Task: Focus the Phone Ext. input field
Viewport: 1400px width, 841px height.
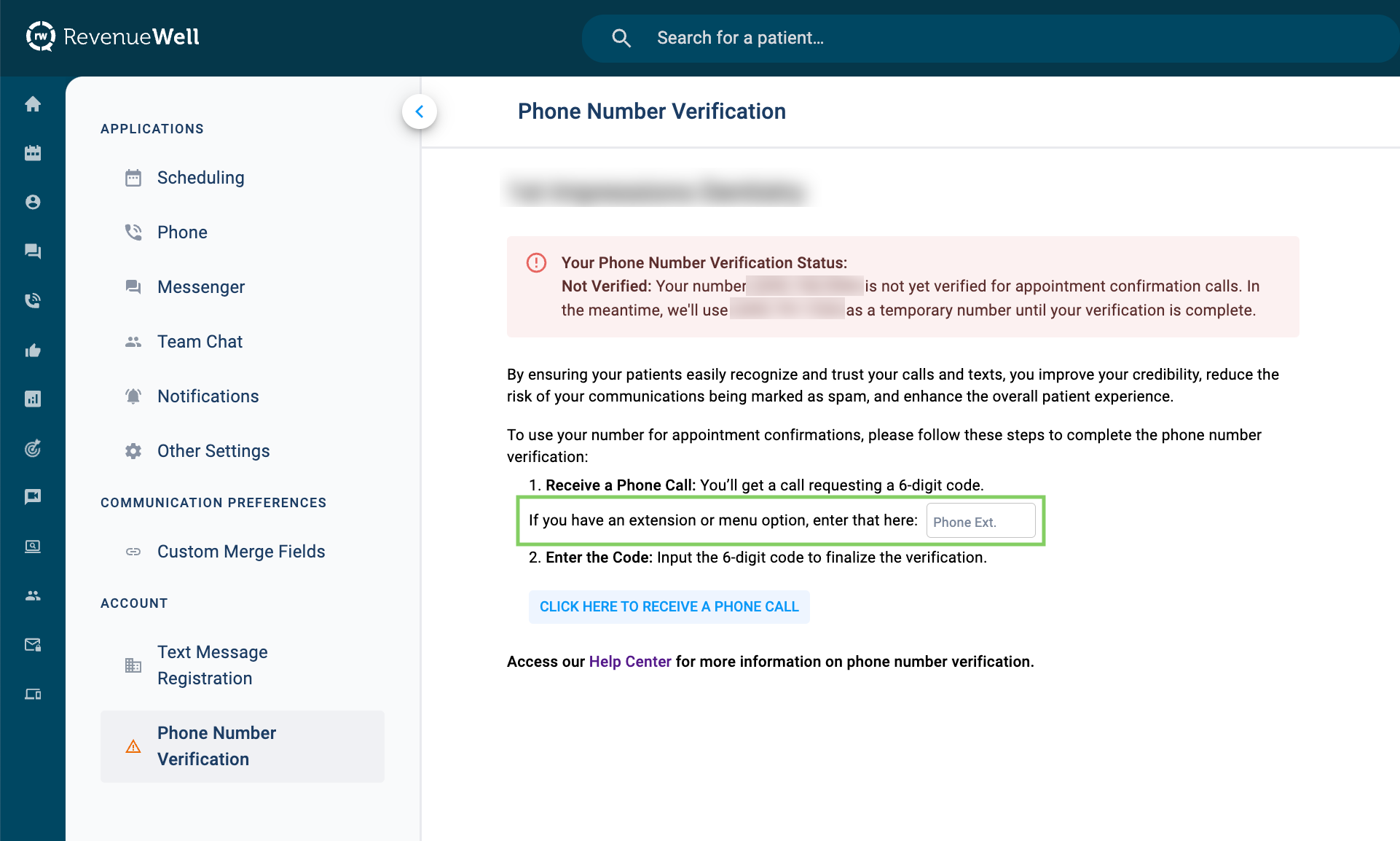Action: coord(980,522)
